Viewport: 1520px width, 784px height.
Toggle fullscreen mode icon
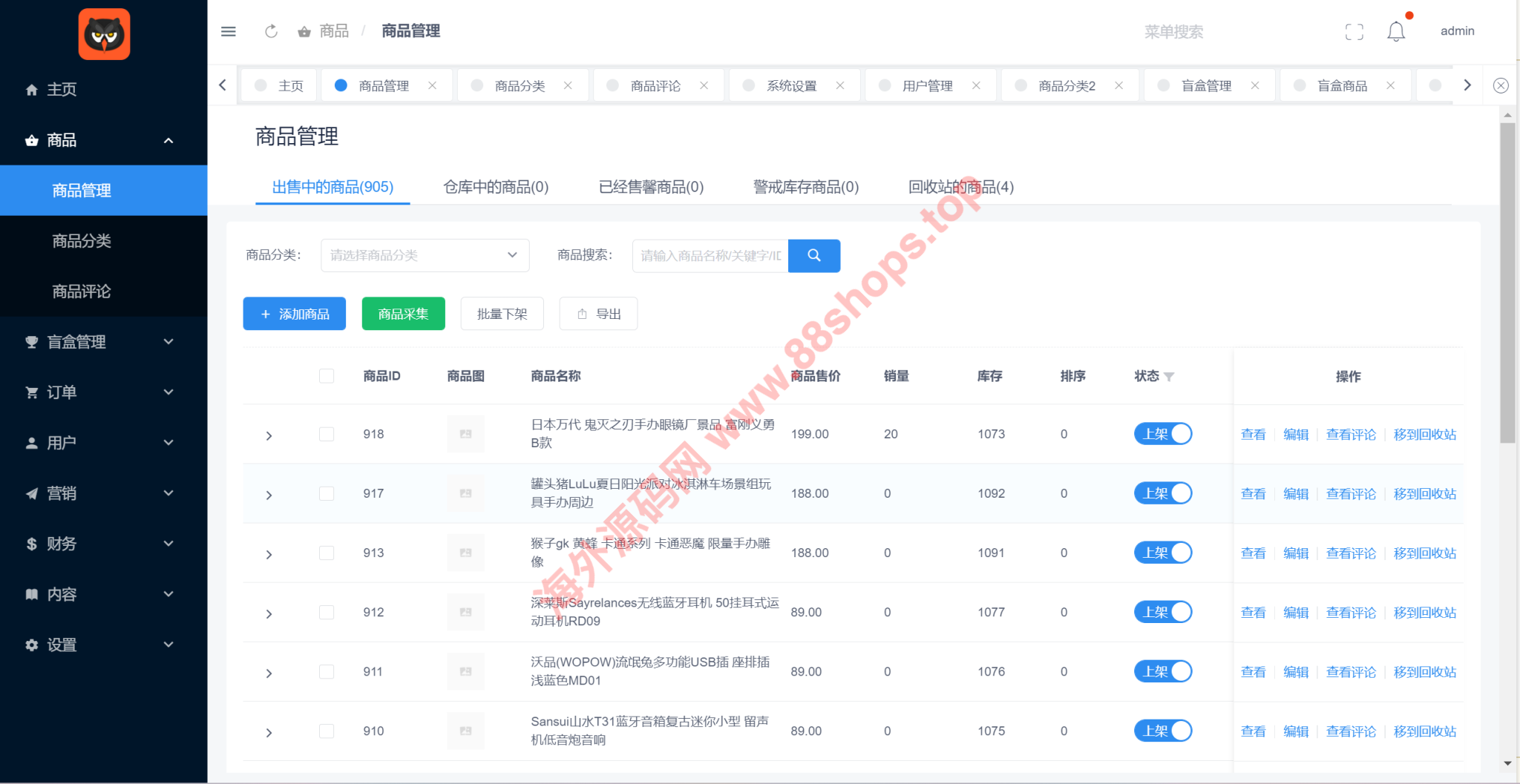coord(1354,32)
